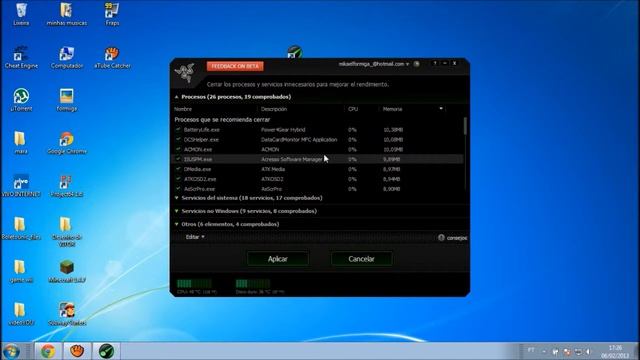Sort processes by CPU column
This screenshot has height=360, width=640.
point(353,109)
